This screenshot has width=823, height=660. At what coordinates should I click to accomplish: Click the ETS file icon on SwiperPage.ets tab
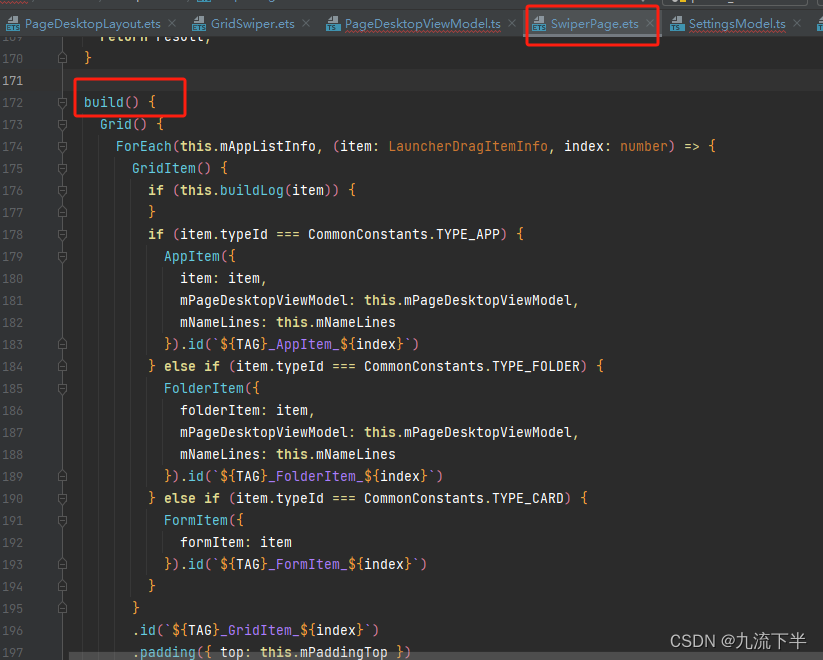tap(539, 24)
